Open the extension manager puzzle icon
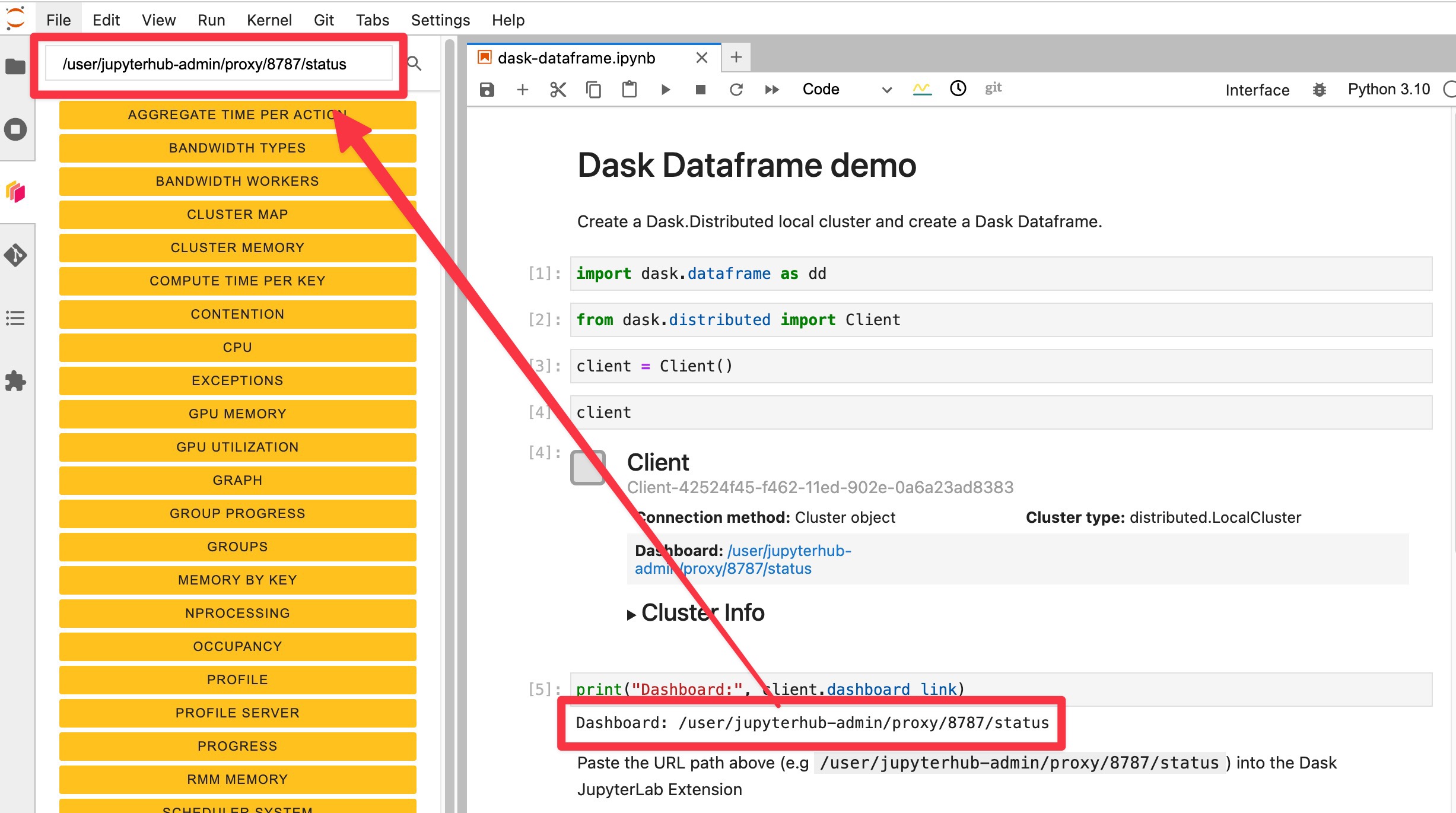Screen dimensions: 1456x813 (x=16, y=381)
